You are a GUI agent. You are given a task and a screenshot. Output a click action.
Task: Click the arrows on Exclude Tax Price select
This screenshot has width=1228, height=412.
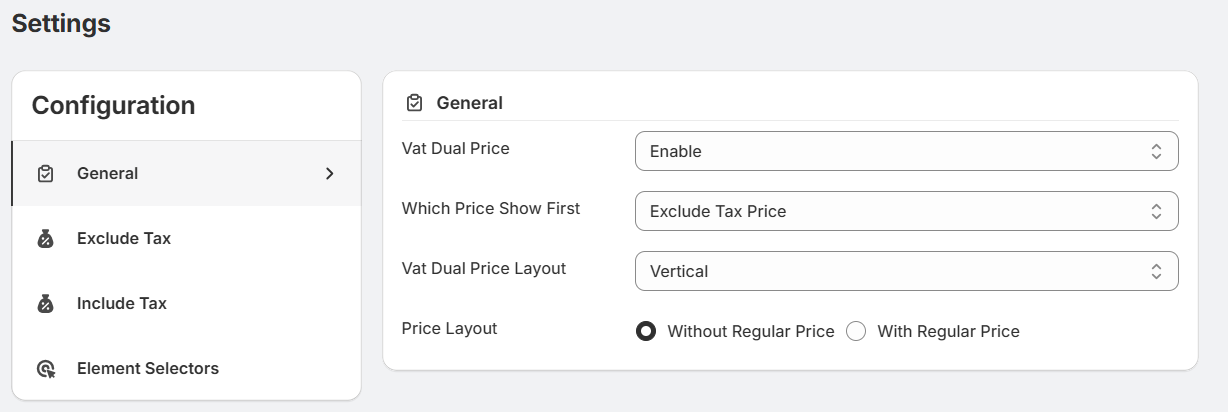(x=1156, y=212)
